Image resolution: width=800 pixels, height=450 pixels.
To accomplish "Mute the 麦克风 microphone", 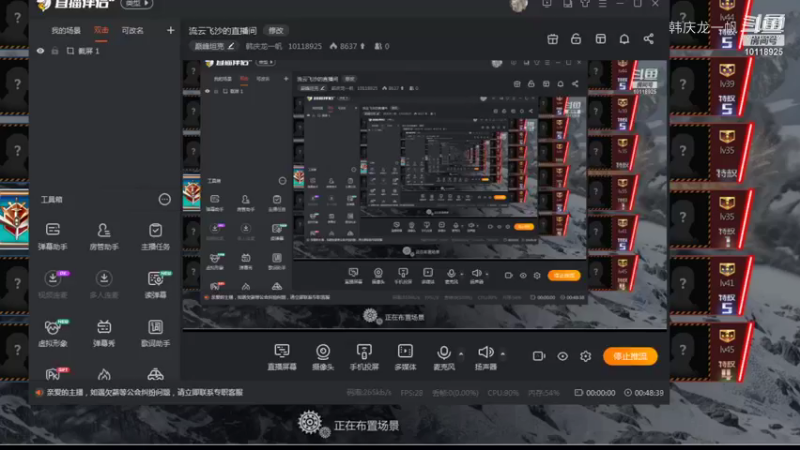I will click(x=444, y=357).
